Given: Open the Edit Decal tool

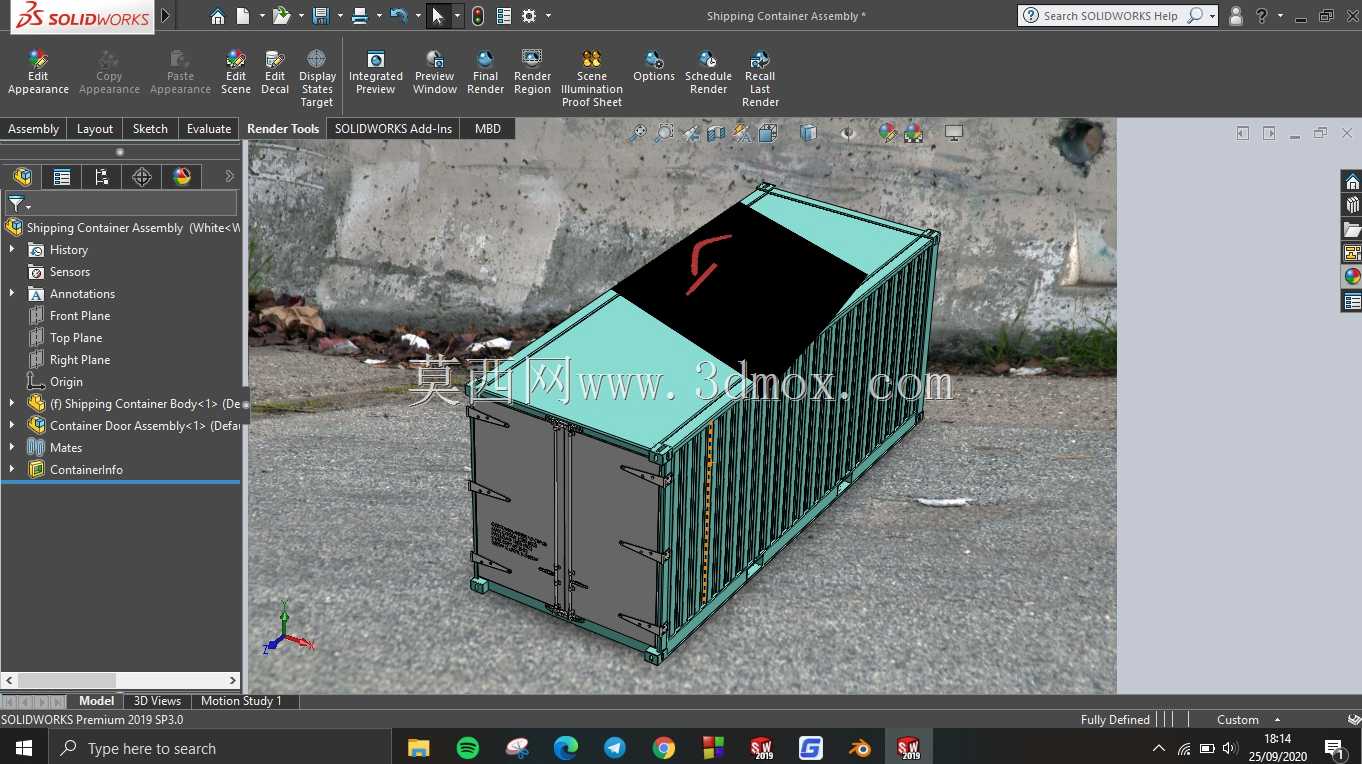Looking at the screenshot, I should point(275,73).
